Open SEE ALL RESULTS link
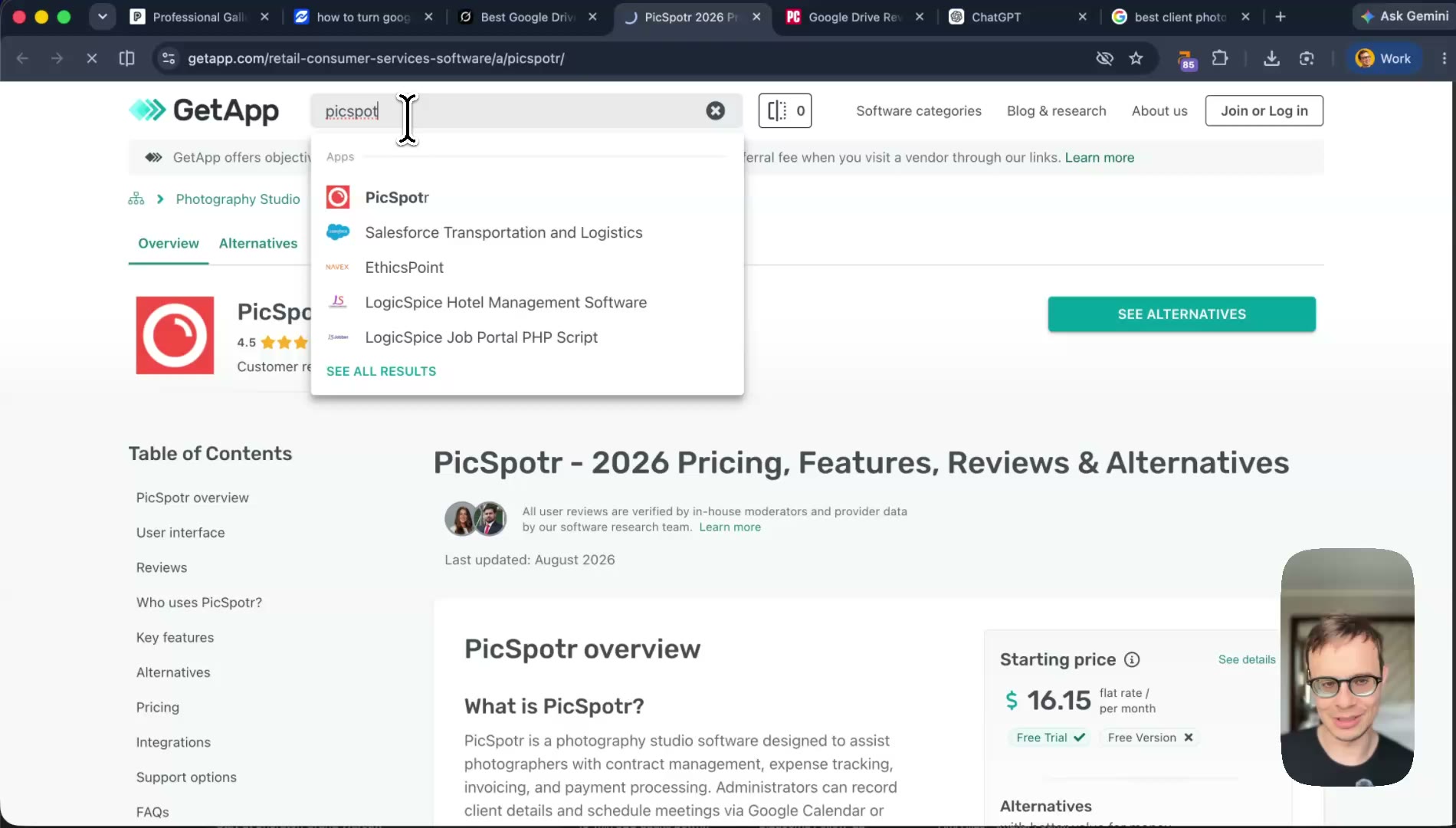This screenshot has width=1456, height=828. [x=381, y=371]
